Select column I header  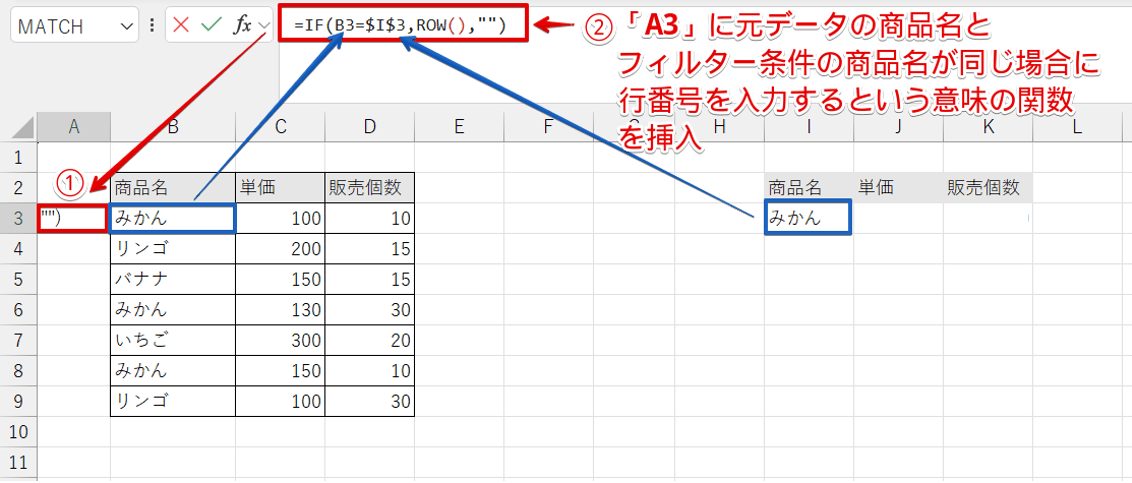pyautogui.click(x=809, y=127)
